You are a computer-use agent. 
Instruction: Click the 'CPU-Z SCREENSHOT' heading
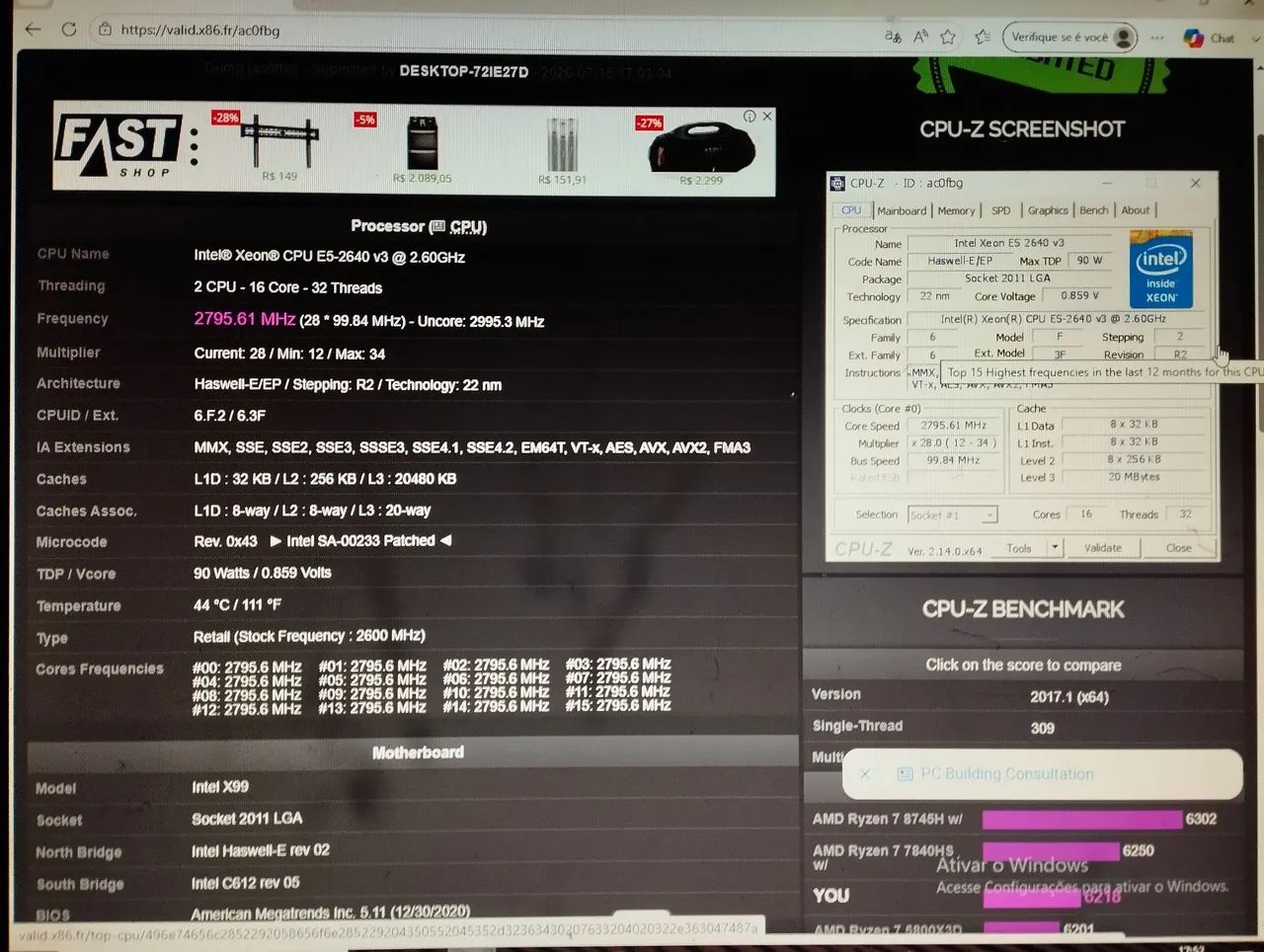tap(1022, 129)
